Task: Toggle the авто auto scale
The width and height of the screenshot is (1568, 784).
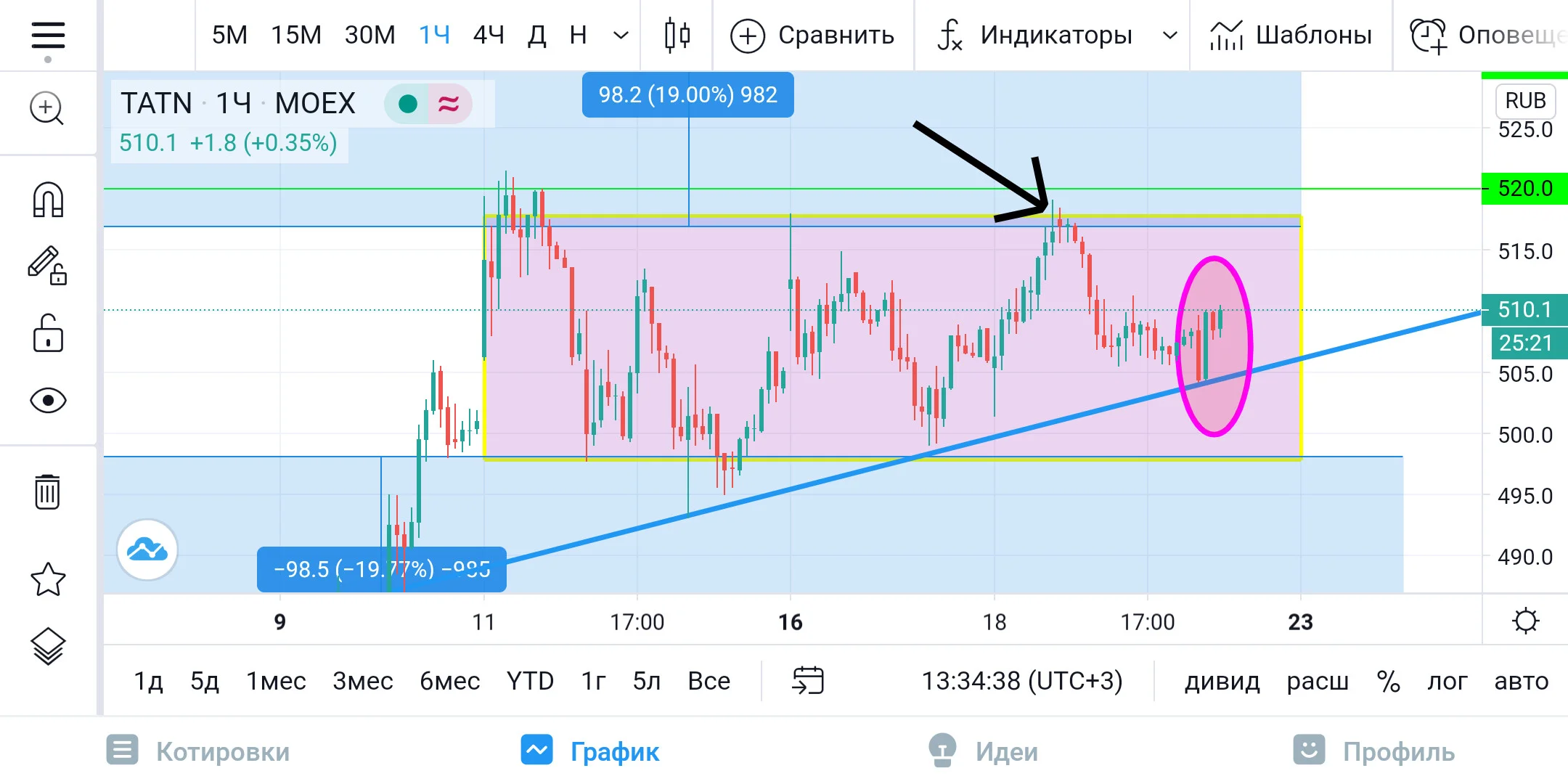Action: point(1522,681)
